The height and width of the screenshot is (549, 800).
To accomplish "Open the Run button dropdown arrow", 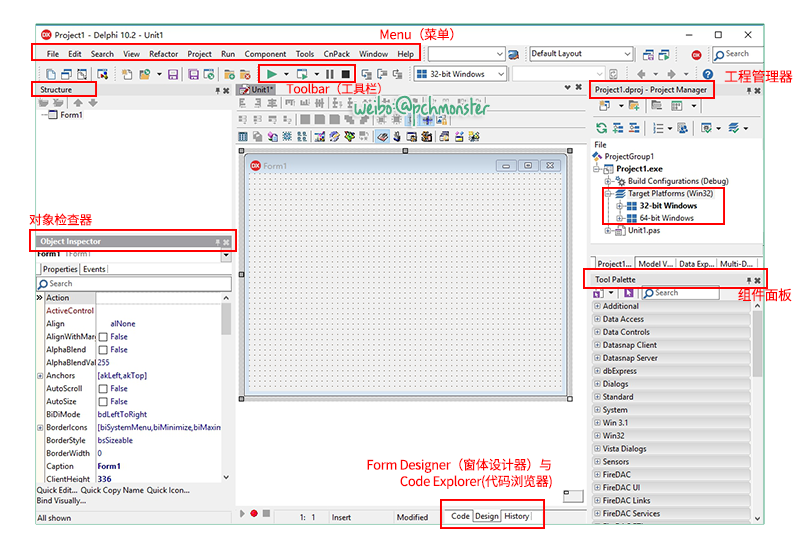I will 286,74.
